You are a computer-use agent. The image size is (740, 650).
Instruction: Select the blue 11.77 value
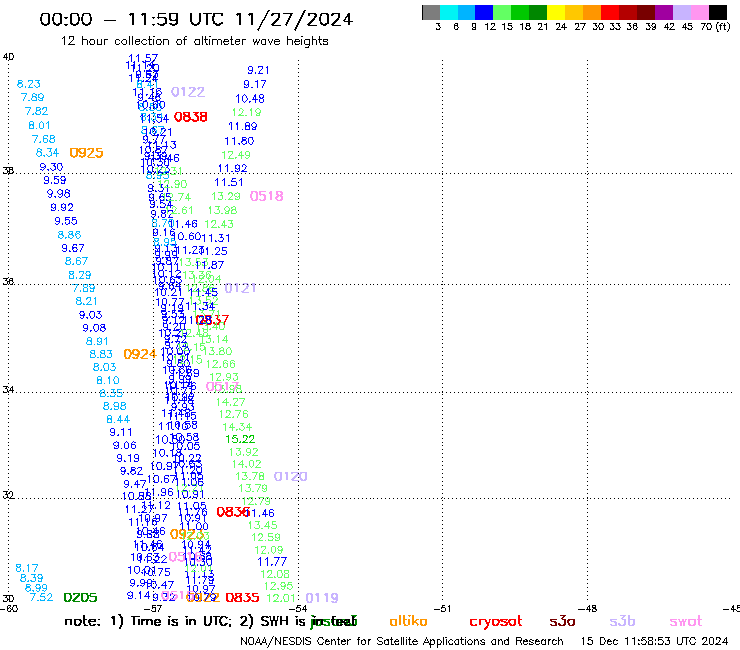[x=272, y=562]
